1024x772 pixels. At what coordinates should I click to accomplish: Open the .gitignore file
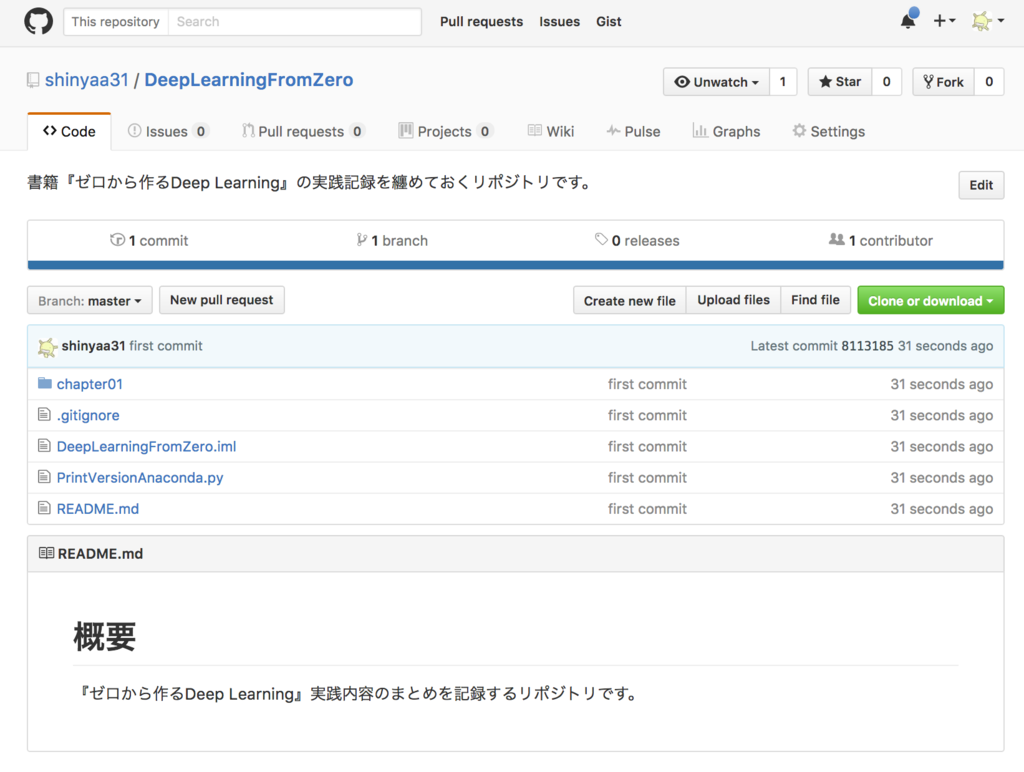[88, 415]
